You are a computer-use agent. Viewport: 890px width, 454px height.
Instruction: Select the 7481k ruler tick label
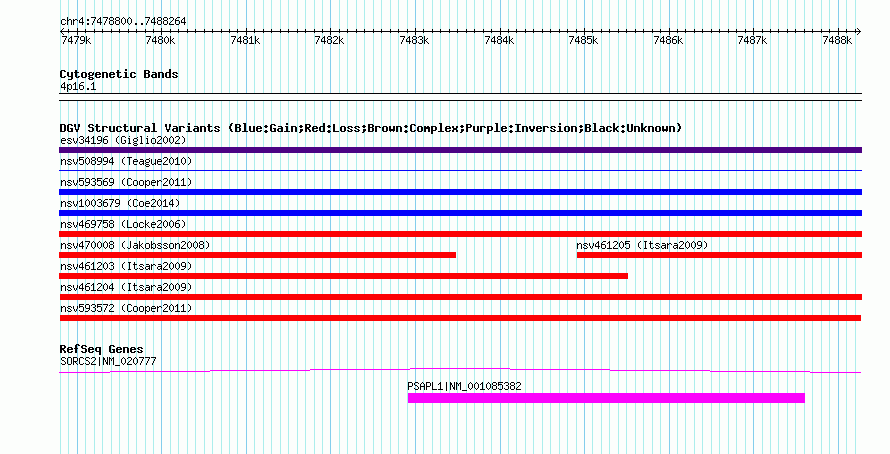245,40
